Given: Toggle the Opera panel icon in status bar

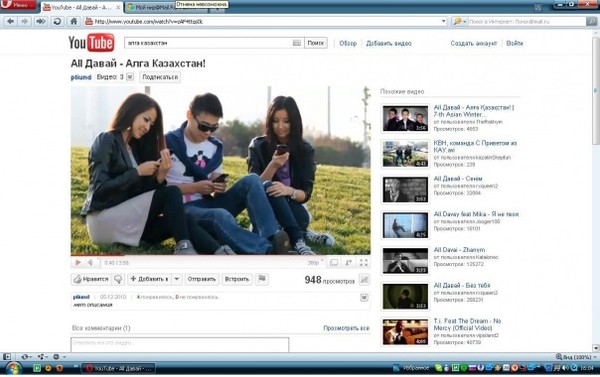Looking at the screenshot, I should [x=7, y=356].
